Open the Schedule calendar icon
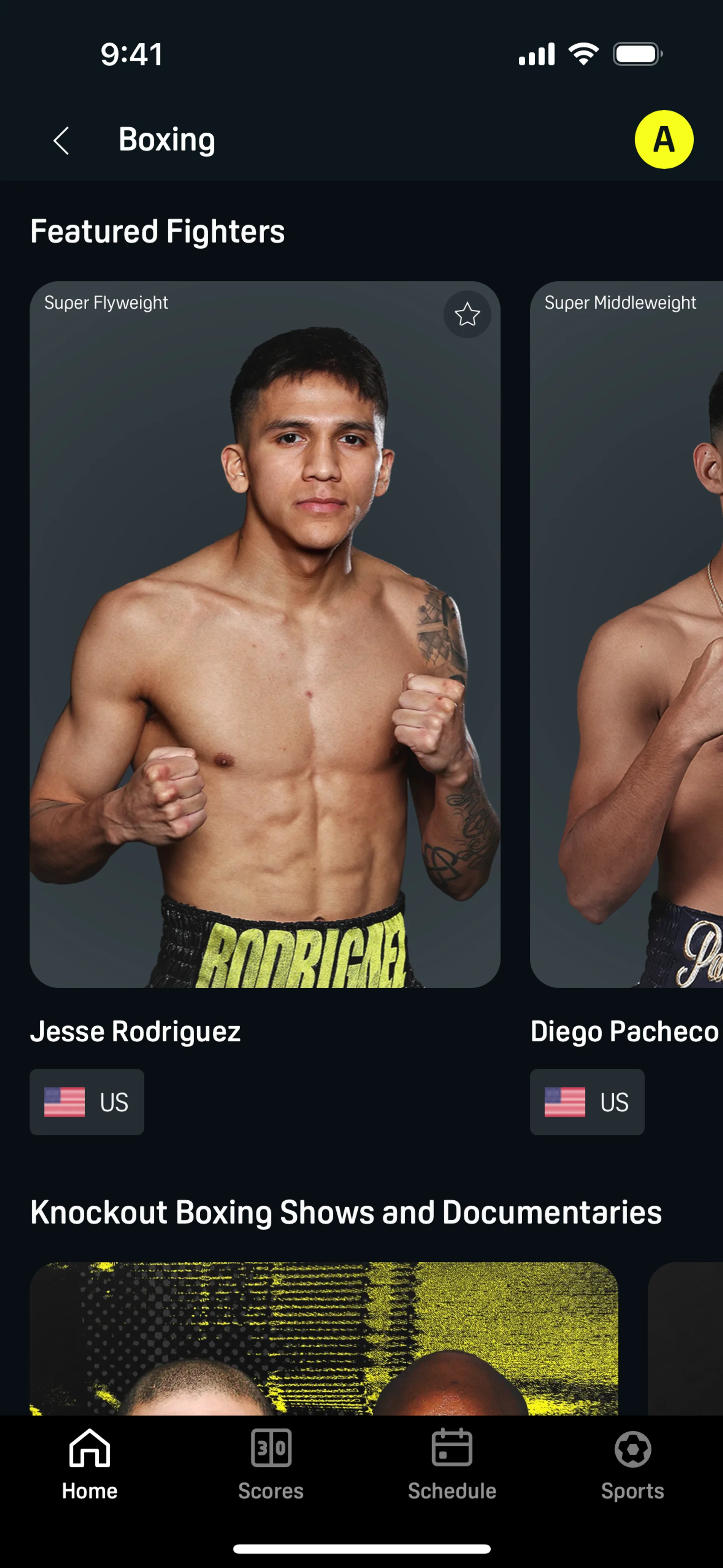Image resolution: width=723 pixels, height=1568 pixels. 451,1447
